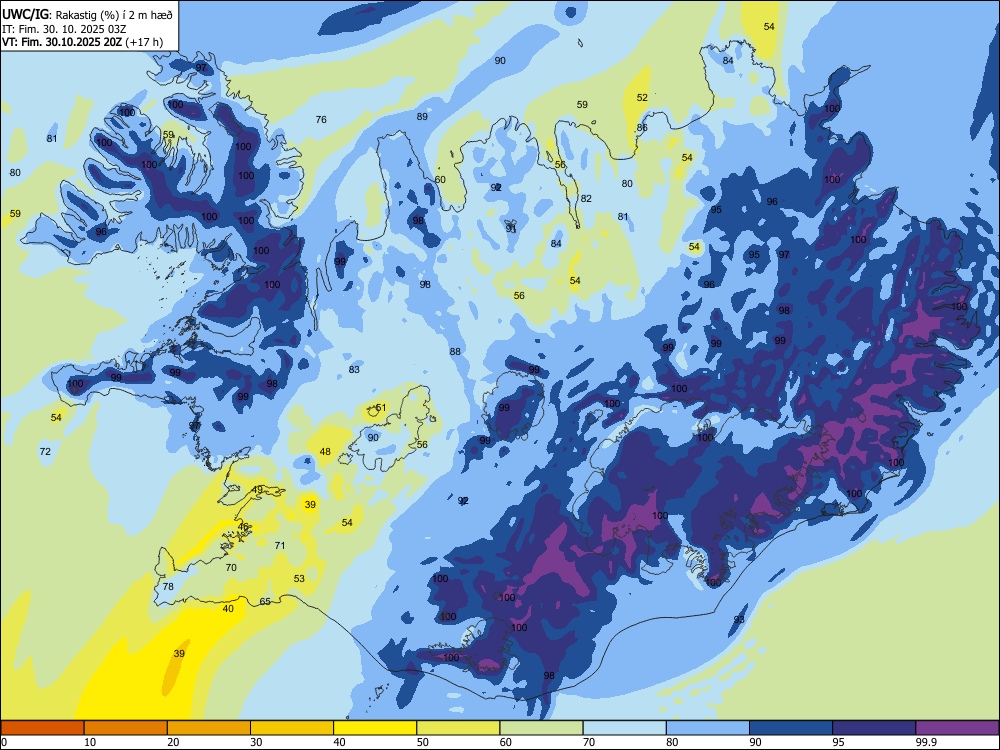Click the '78' humidity value on the map

pos(168,587)
